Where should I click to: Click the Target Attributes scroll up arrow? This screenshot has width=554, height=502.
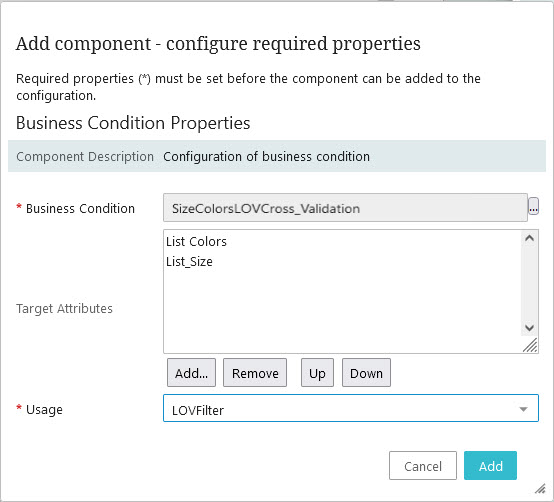coord(529,238)
